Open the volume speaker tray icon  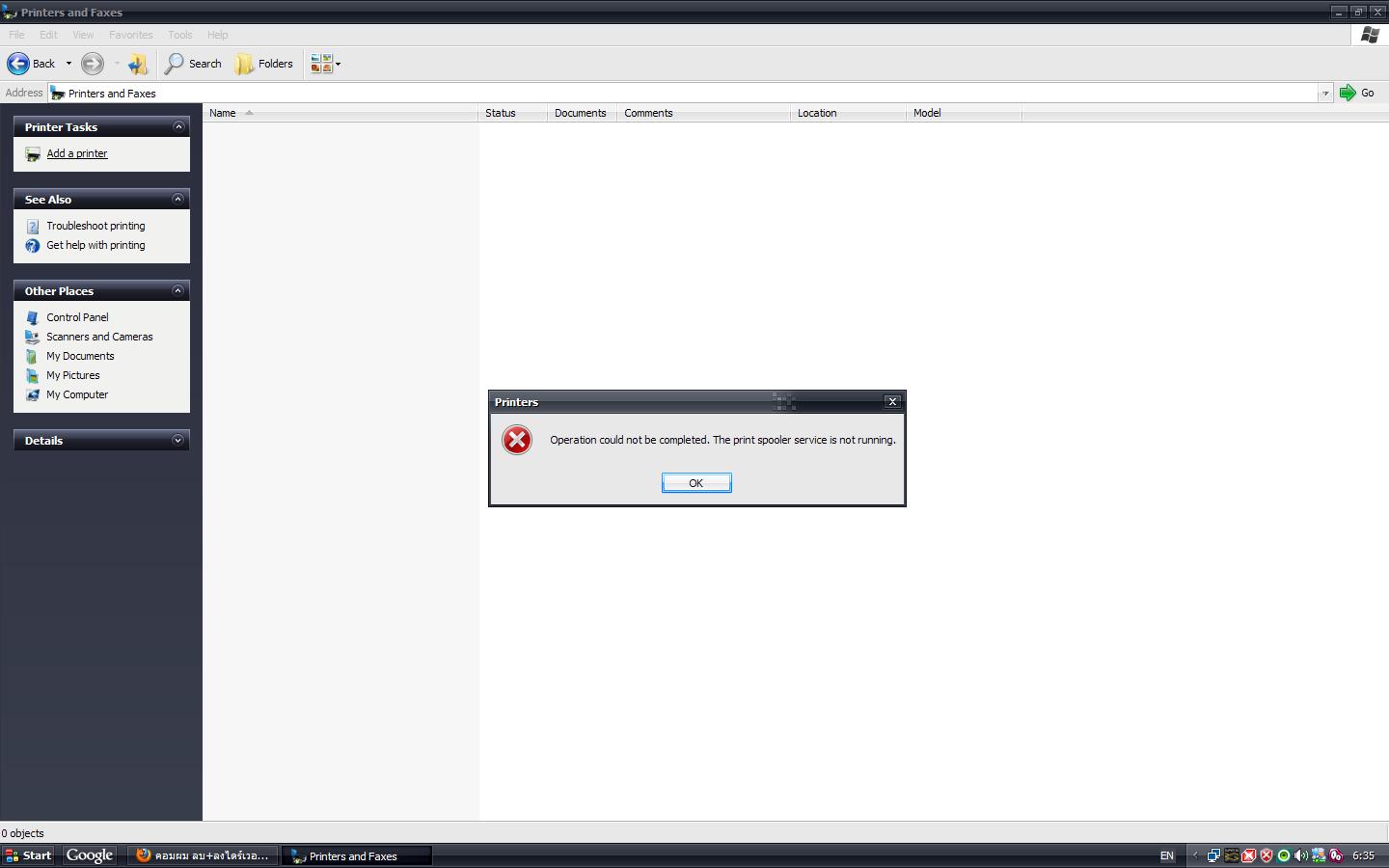click(1301, 855)
